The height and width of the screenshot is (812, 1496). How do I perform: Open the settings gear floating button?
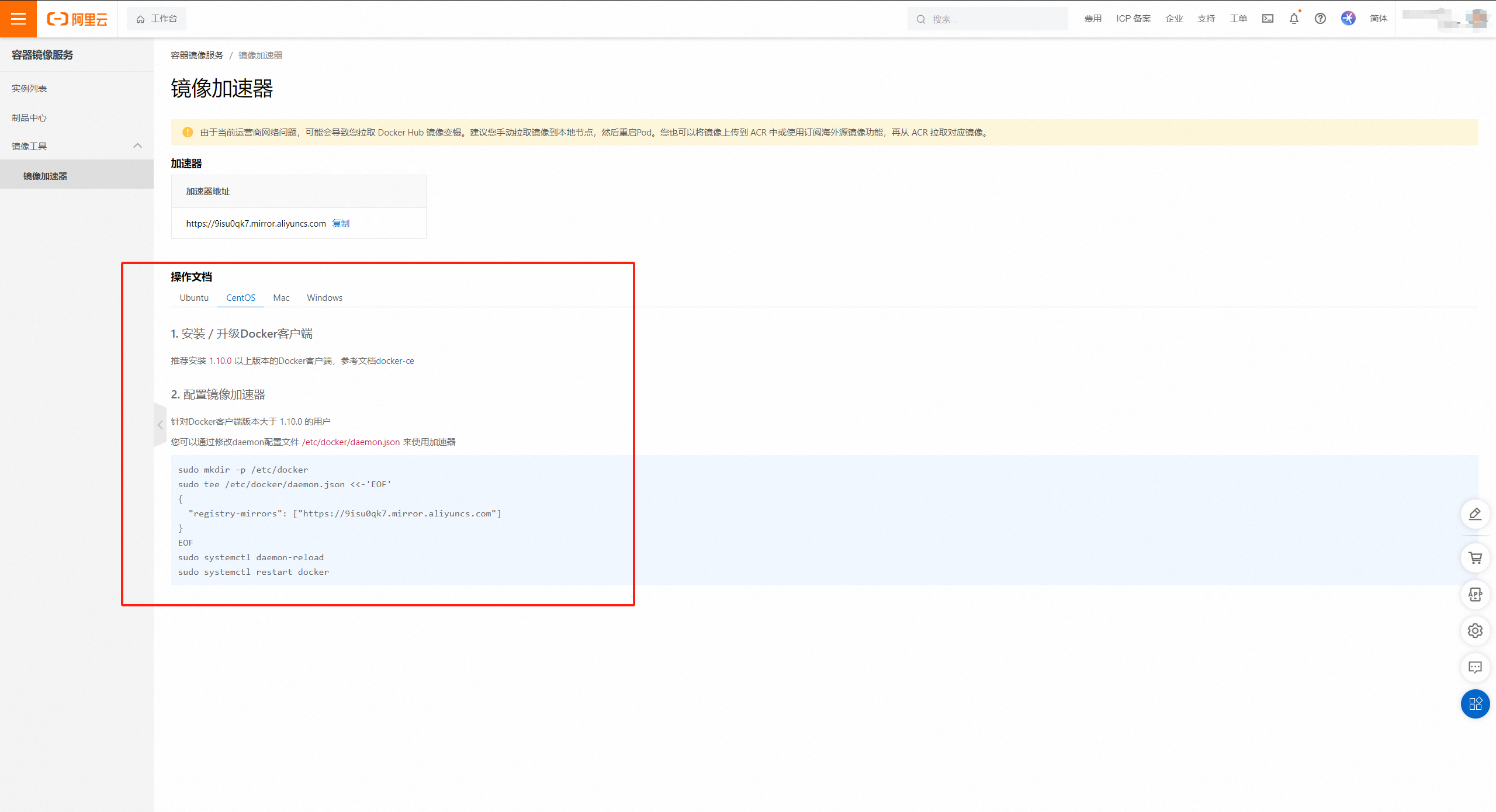pyautogui.click(x=1475, y=631)
